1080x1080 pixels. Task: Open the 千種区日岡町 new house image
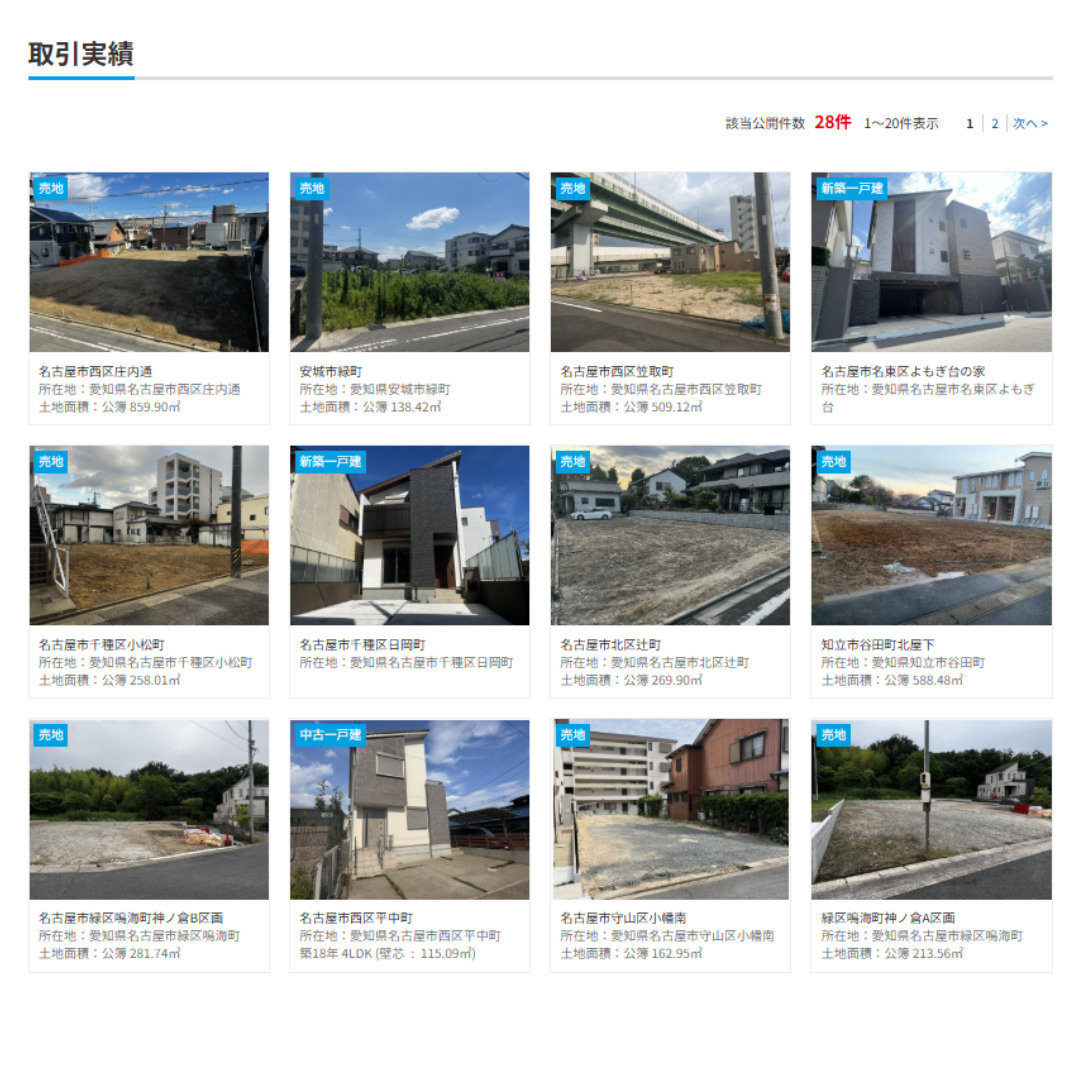click(409, 535)
